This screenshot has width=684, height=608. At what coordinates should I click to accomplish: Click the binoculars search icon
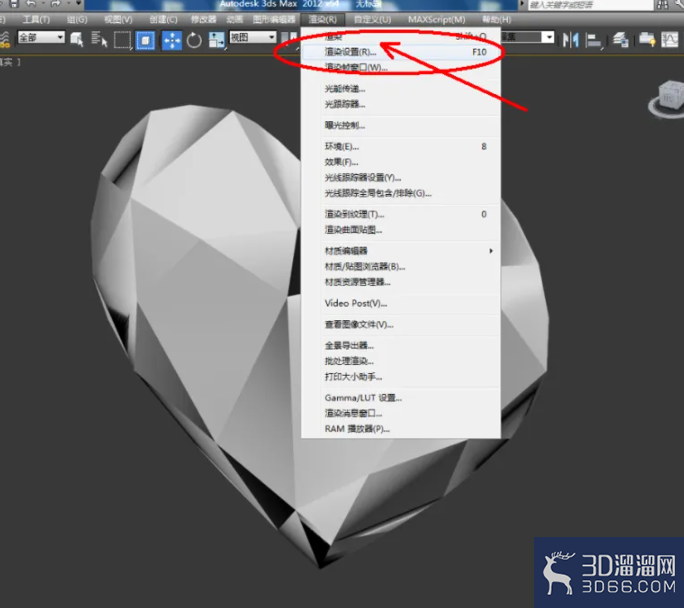[x=662, y=5]
